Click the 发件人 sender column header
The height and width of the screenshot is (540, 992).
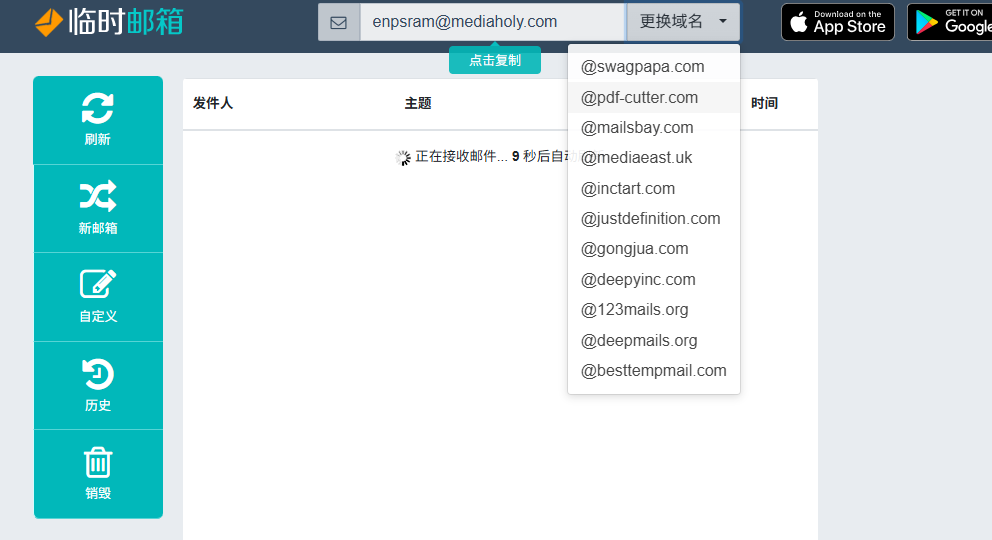[x=213, y=103]
